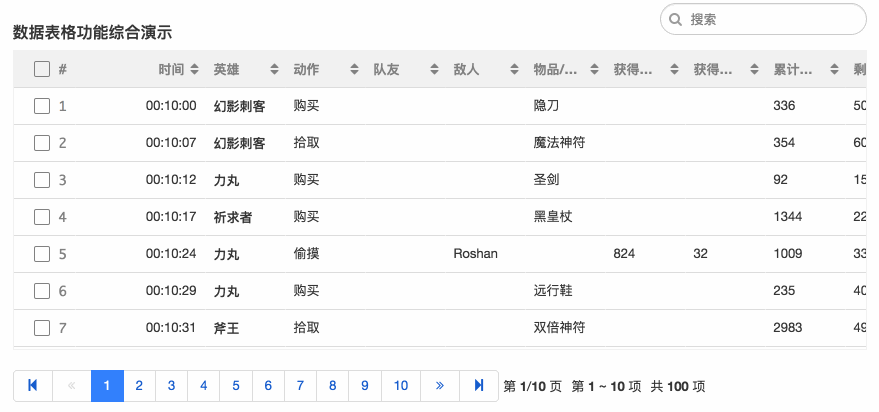879x412 pixels.
Task: Jump to the last page arrow icon
Action: pyautogui.click(x=479, y=385)
